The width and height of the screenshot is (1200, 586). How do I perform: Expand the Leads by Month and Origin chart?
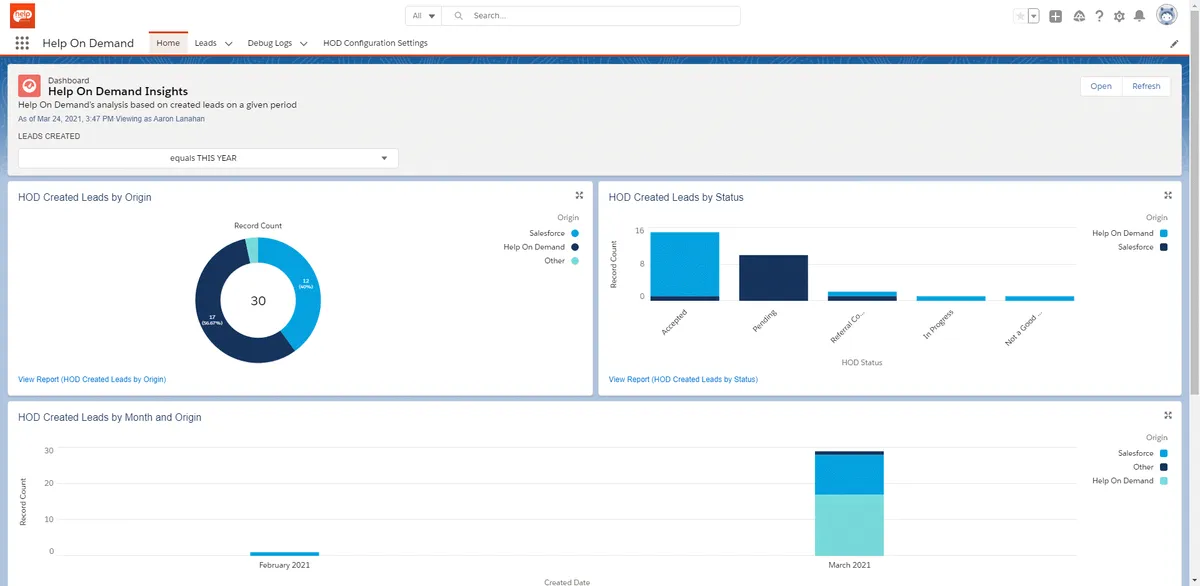coord(1167,416)
